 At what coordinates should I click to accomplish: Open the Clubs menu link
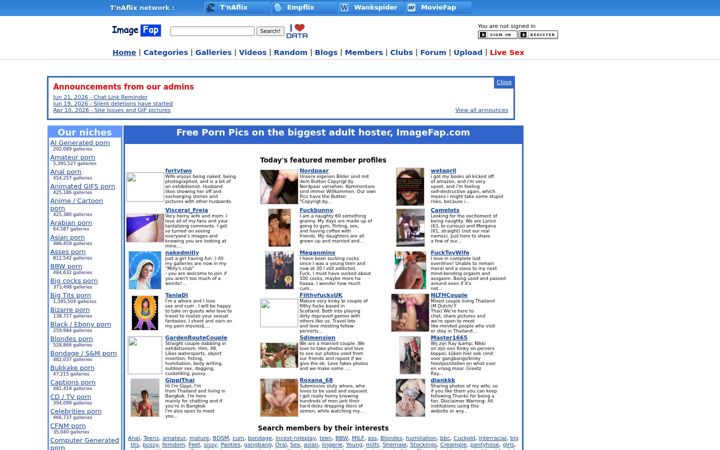pos(401,52)
